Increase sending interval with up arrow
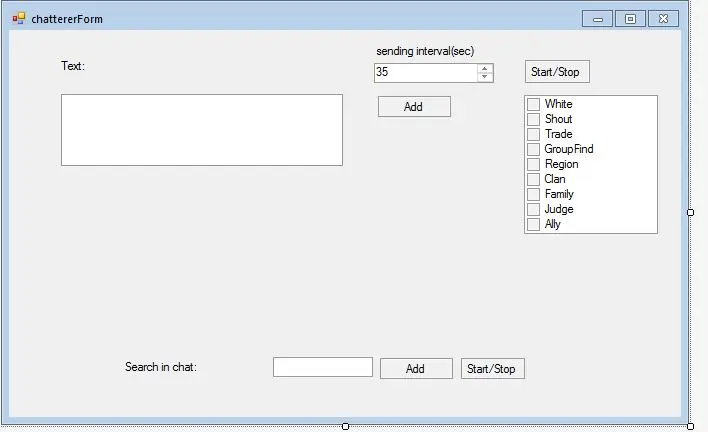 point(485,68)
